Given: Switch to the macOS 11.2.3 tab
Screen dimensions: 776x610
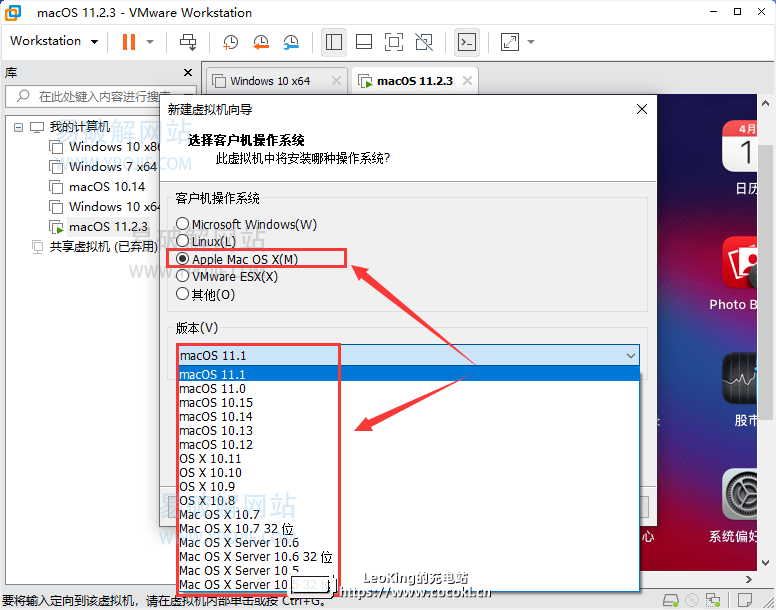Looking at the screenshot, I should (414, 81).
